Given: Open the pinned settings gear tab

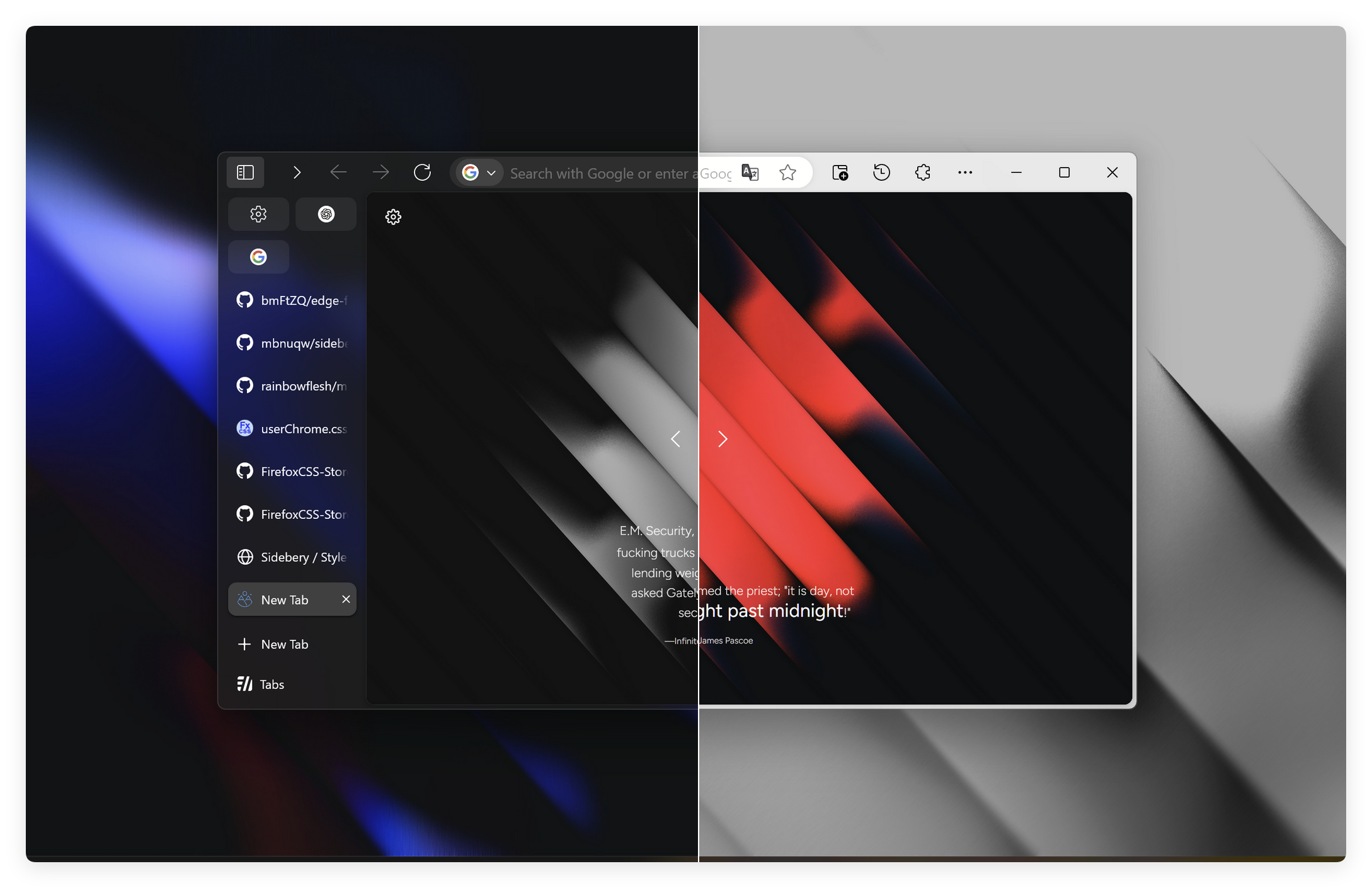Looking at the screenshot, I should pyautogui.click(x=258, y=214).
